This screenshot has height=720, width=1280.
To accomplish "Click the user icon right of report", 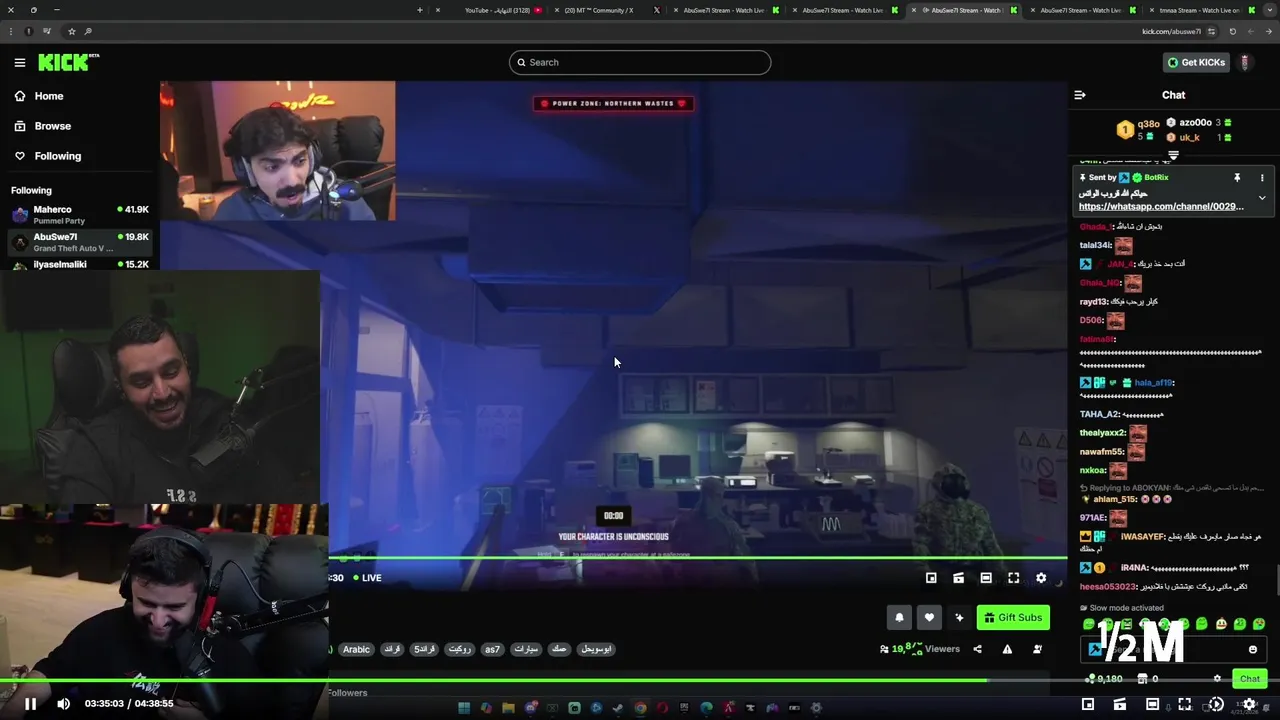I will click(1037, 649).
